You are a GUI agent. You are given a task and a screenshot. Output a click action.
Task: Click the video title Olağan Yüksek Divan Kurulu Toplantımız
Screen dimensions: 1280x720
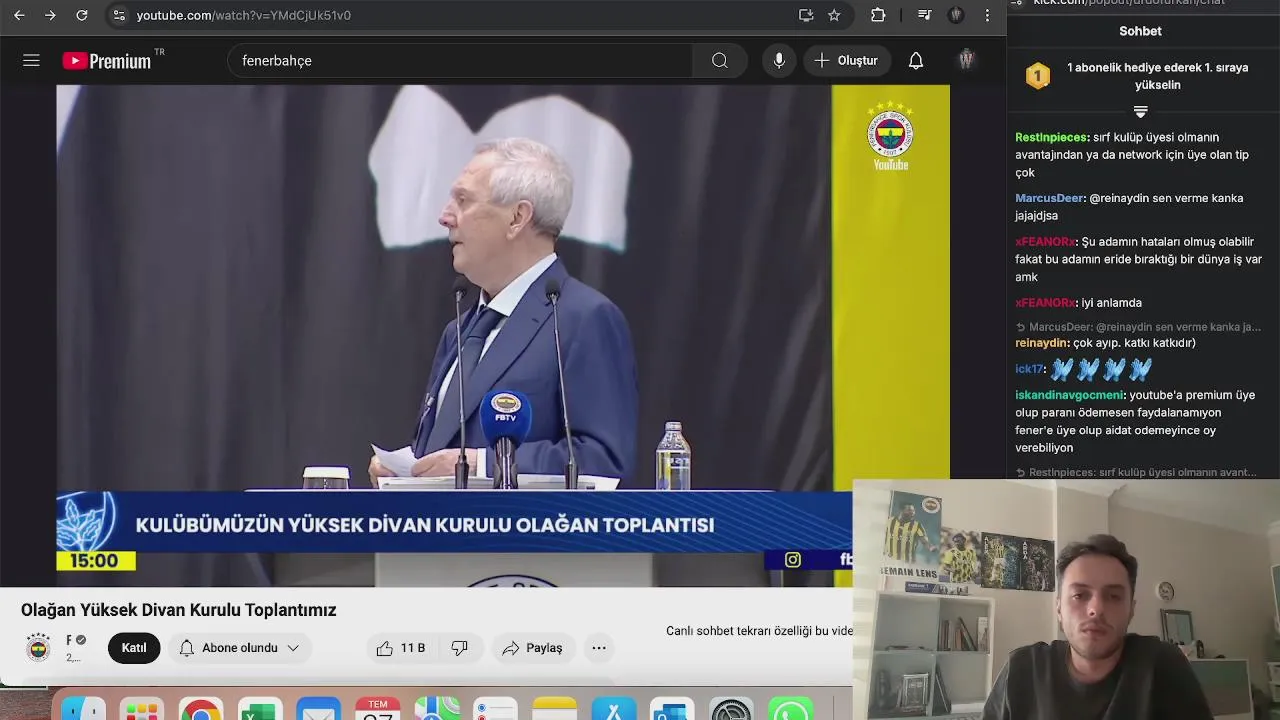point(179,610)
